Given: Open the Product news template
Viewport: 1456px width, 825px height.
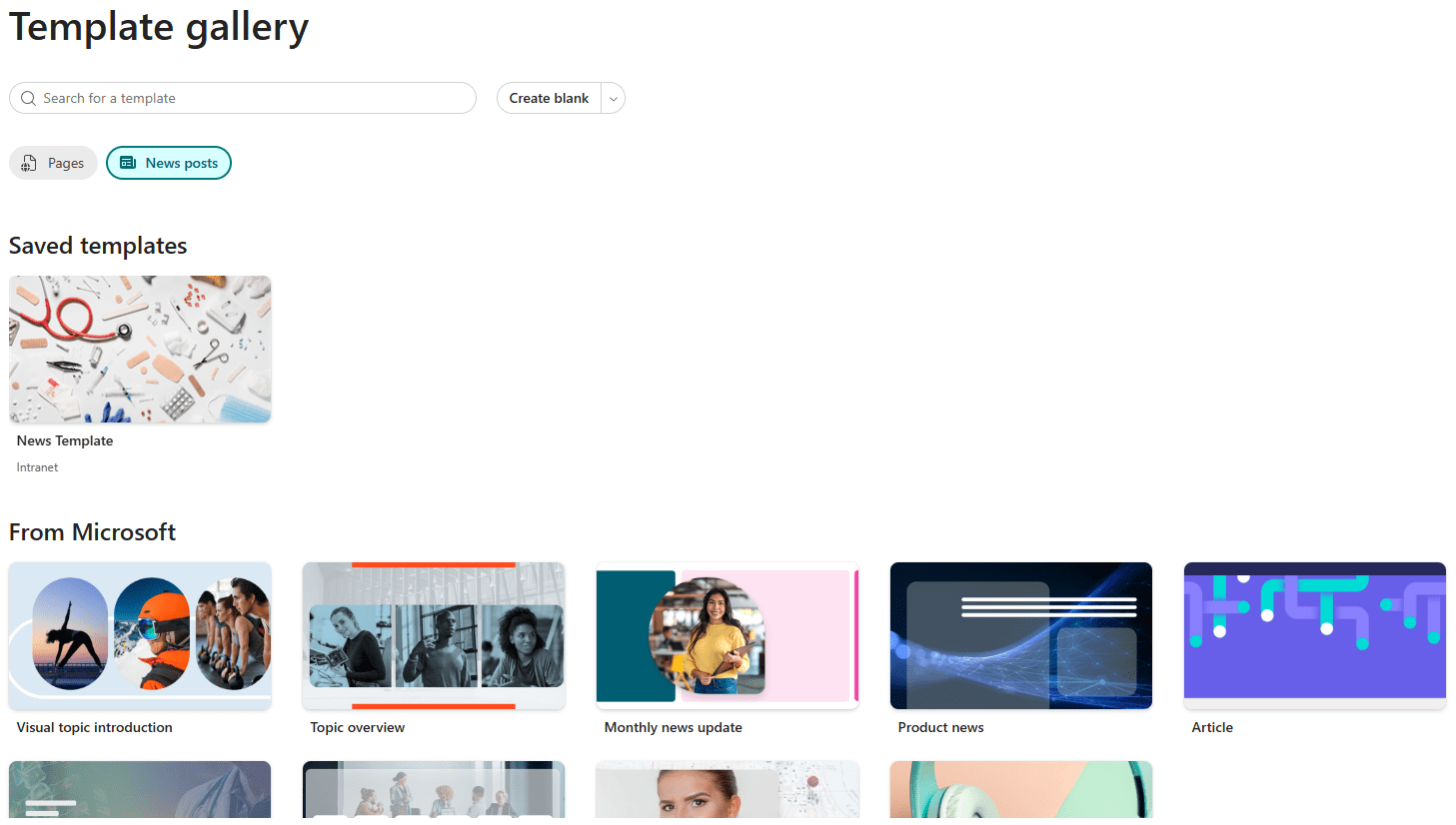Looking at the screenshot, I should click(x=1020, y=635).
